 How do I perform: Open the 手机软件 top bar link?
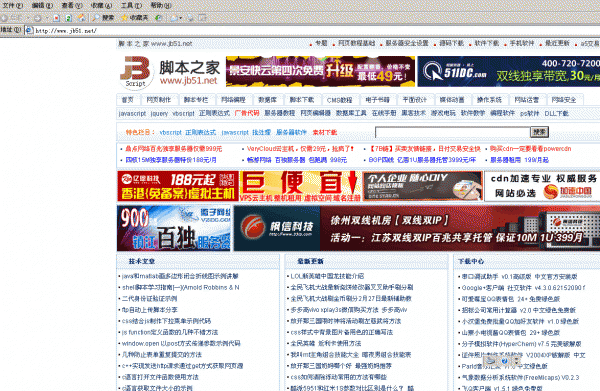pos(522,44)
